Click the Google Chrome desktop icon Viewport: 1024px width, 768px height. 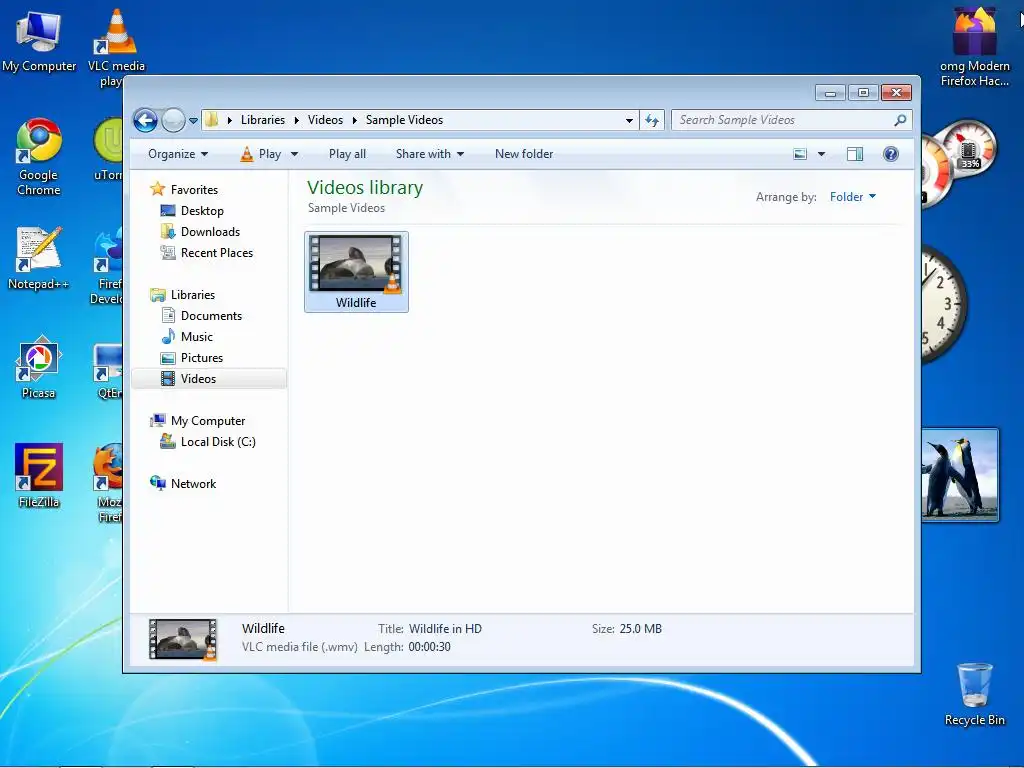click(39, 157)
